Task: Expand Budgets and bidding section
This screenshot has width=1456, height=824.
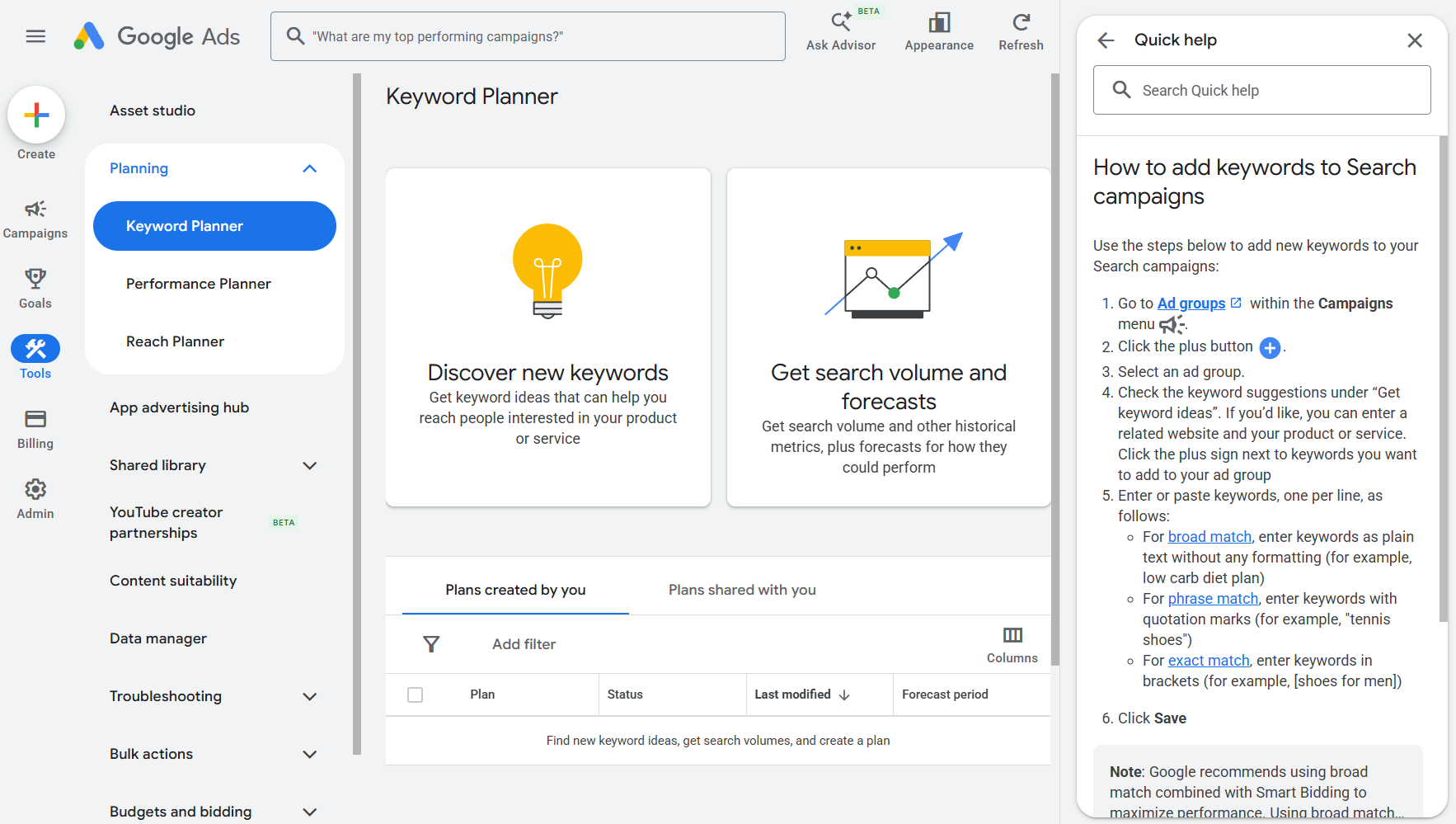Action: point(310,812)
